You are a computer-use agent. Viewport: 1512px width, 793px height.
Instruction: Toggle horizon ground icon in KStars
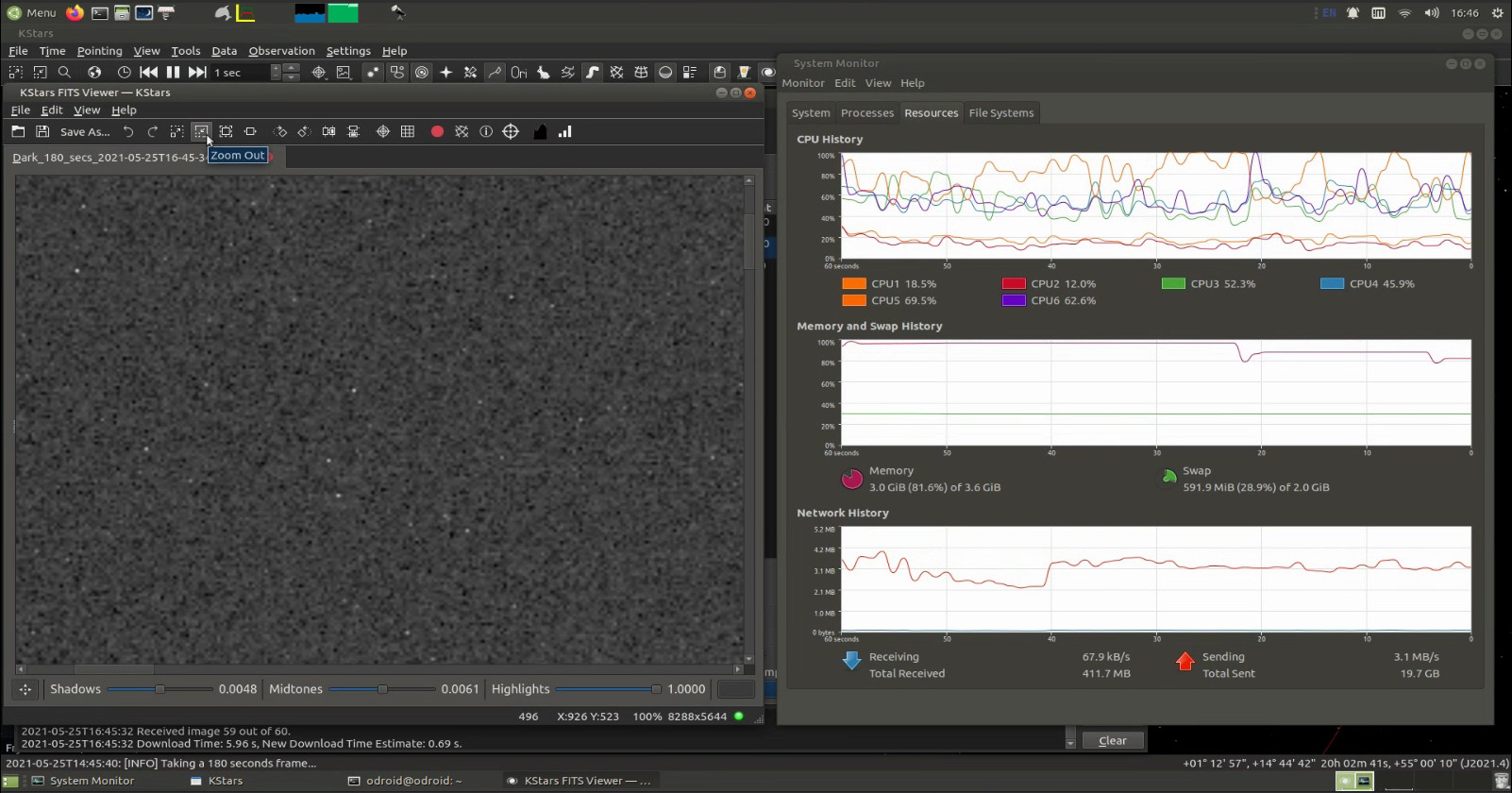pos(665,73)
